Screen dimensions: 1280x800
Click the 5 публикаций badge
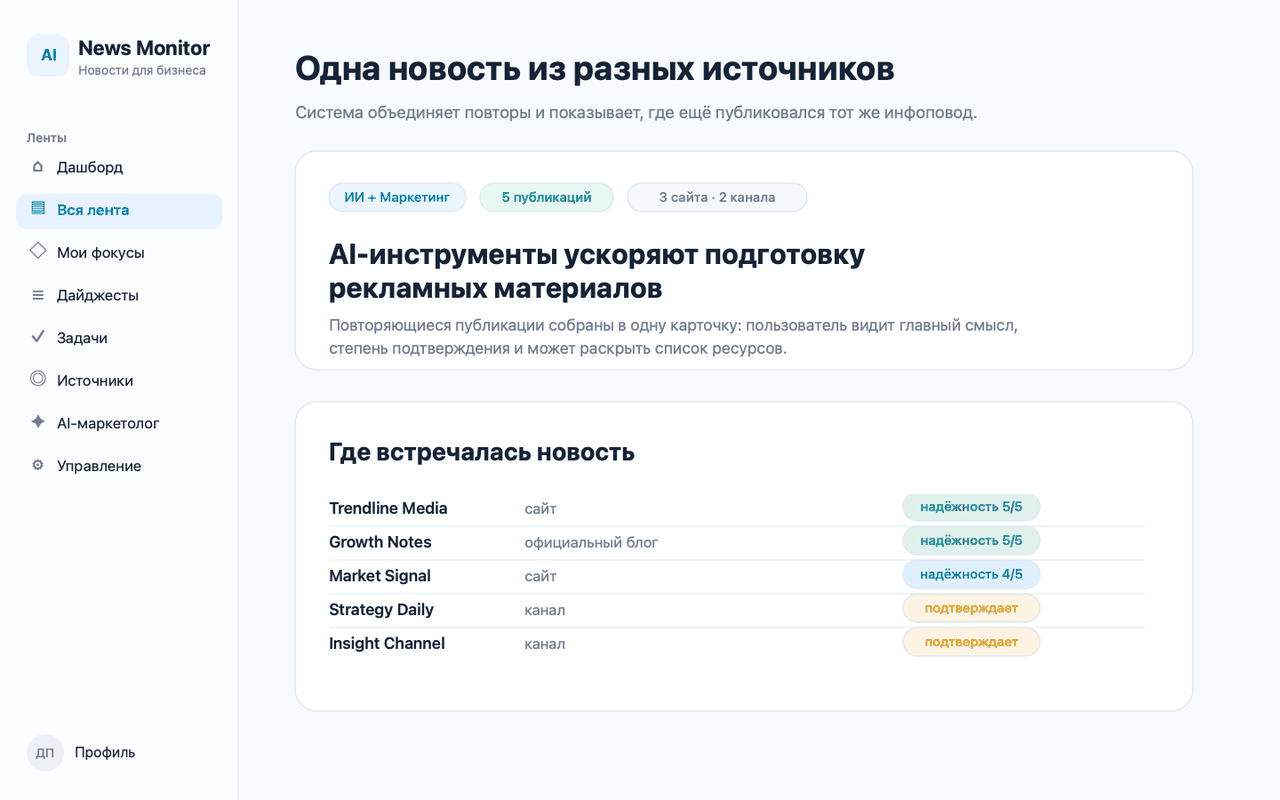coord(546,197)
